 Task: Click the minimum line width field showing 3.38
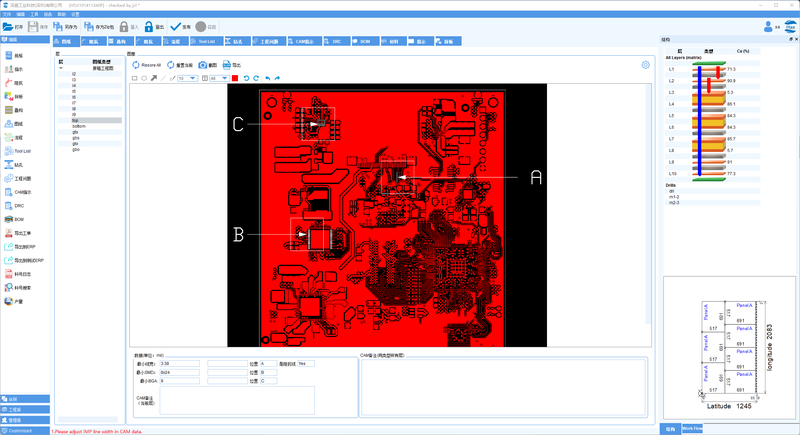click(x=180, y=364)
